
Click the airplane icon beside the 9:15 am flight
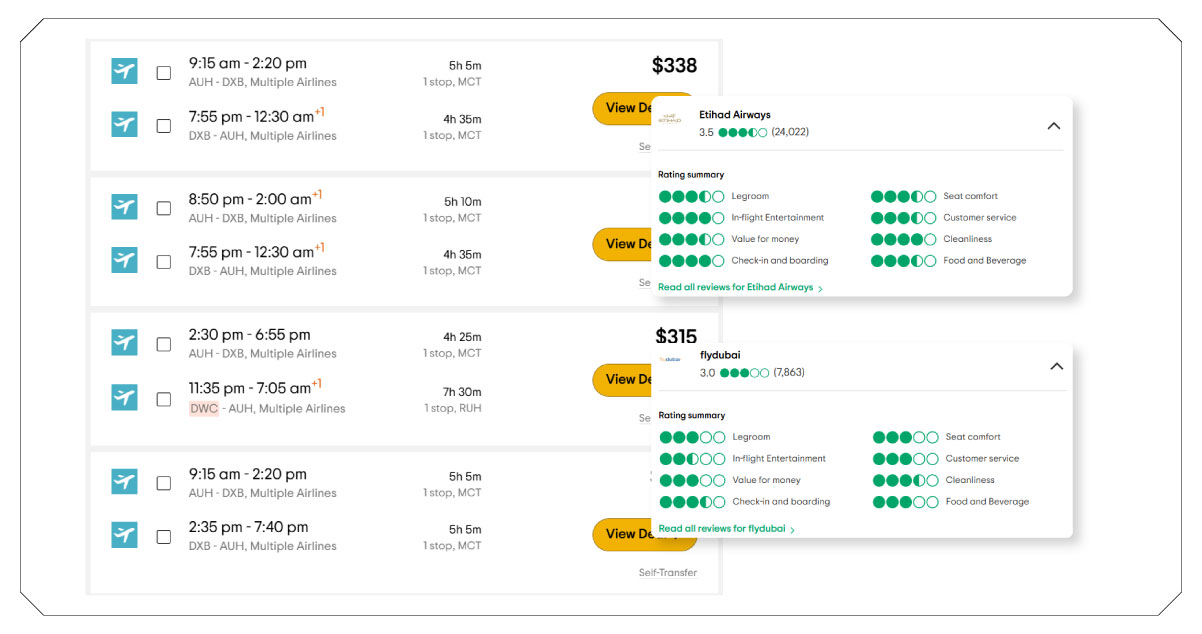tap(124, 71)
